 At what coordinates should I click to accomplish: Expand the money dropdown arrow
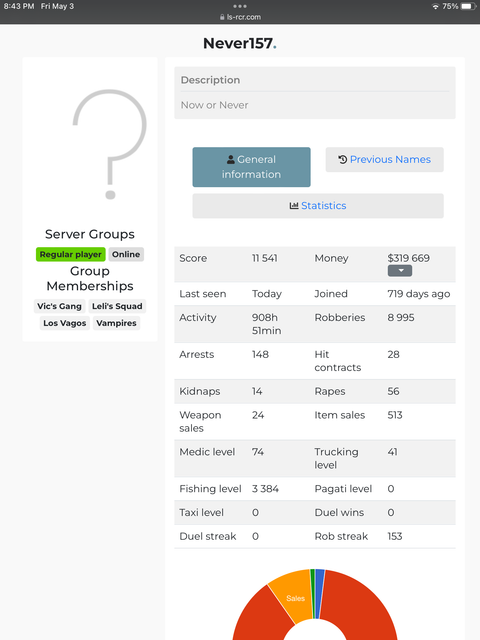[x=400, y=271]
